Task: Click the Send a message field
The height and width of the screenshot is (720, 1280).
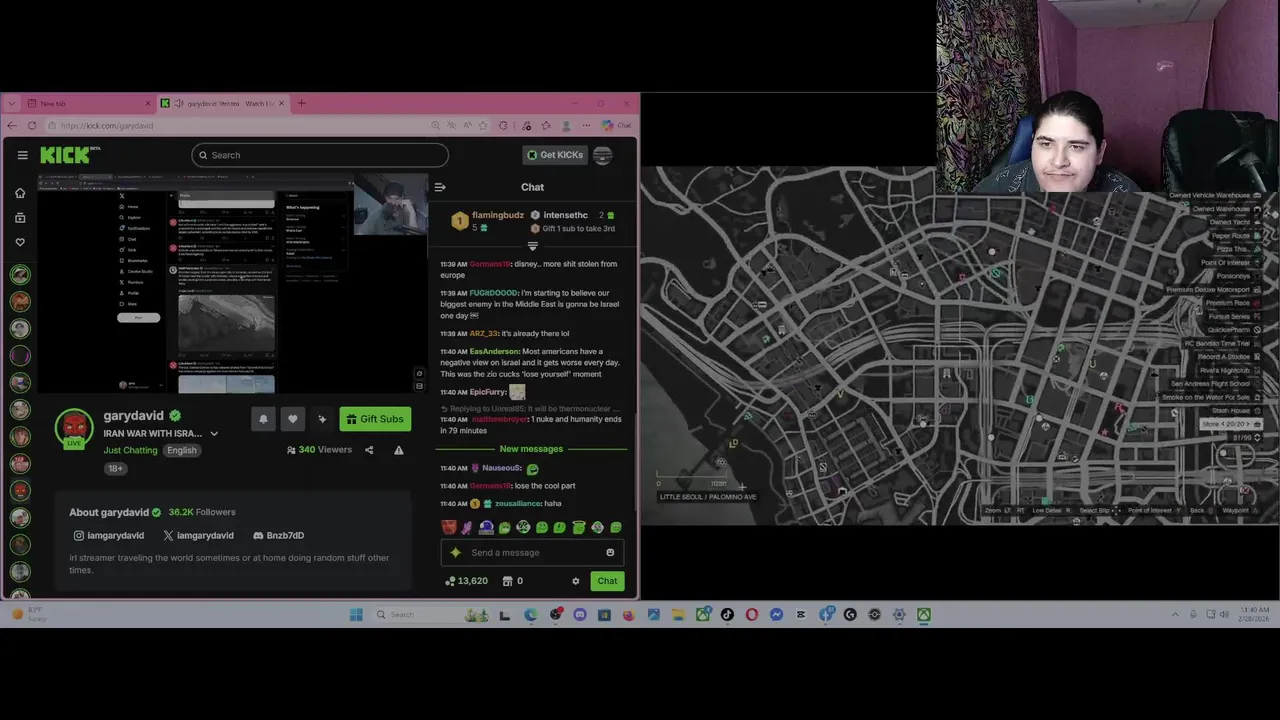Action: click(532, 553)
